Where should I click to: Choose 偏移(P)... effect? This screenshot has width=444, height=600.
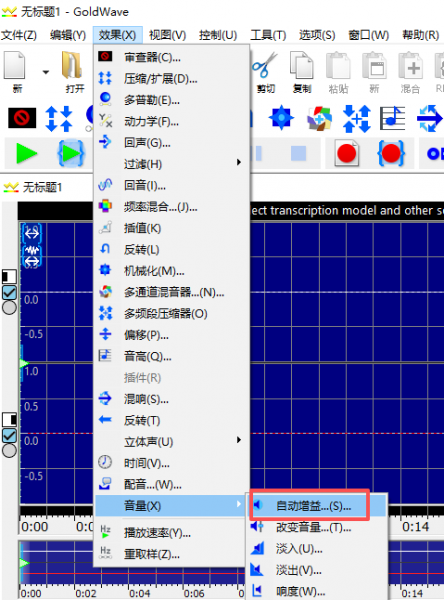[171, 335]
